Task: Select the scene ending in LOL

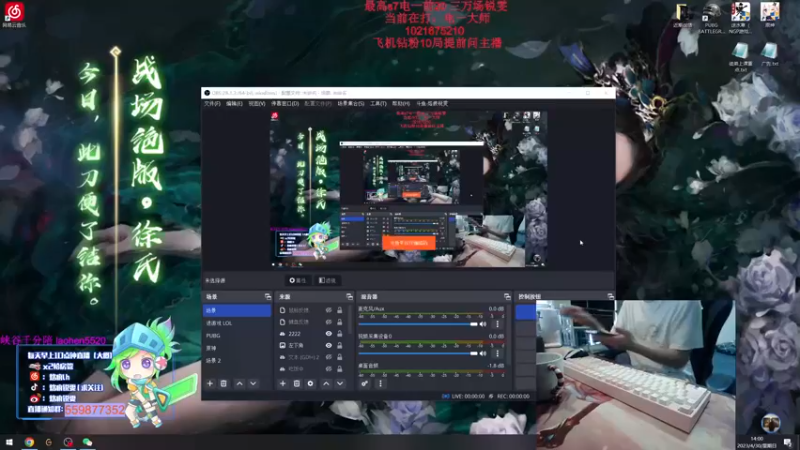Action: 237,323
